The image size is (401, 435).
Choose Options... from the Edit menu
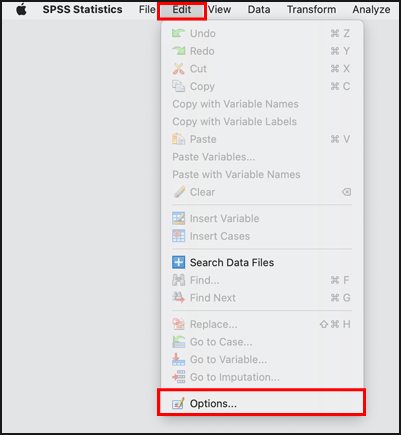click(x=262, y=404)
